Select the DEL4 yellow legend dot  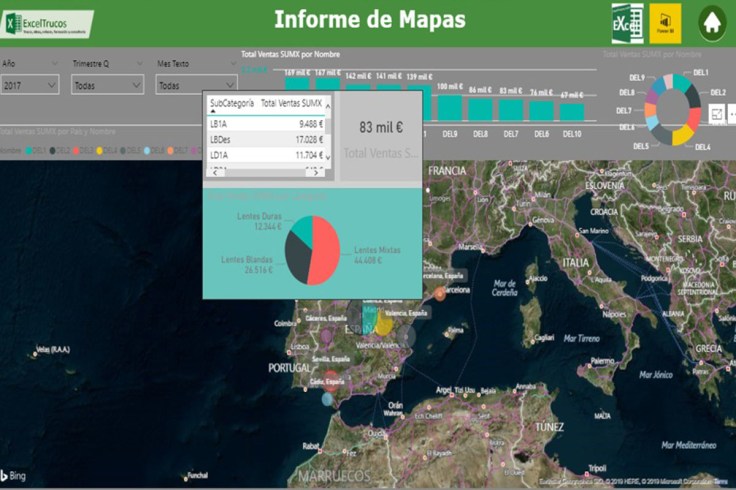100,151
